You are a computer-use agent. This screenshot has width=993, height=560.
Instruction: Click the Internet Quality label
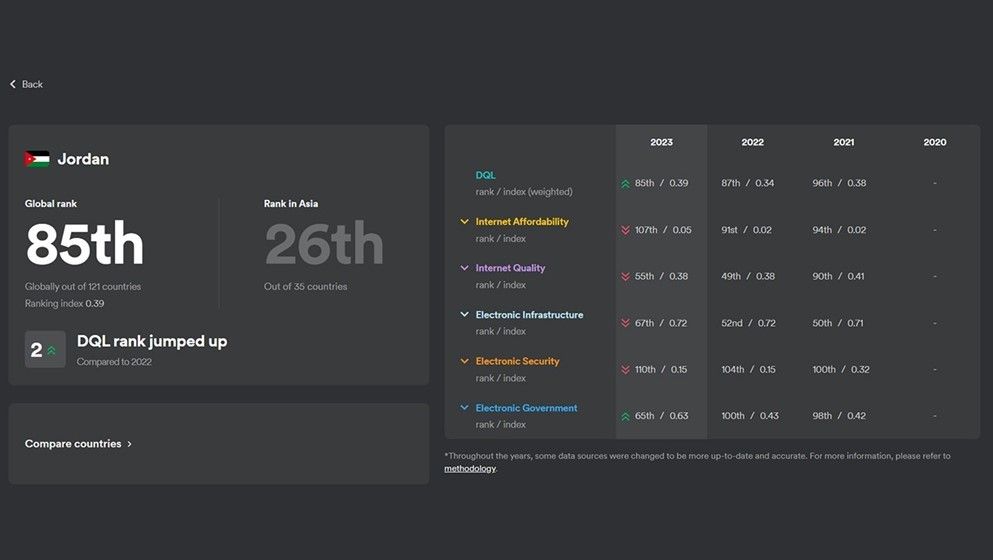point(510,268)
